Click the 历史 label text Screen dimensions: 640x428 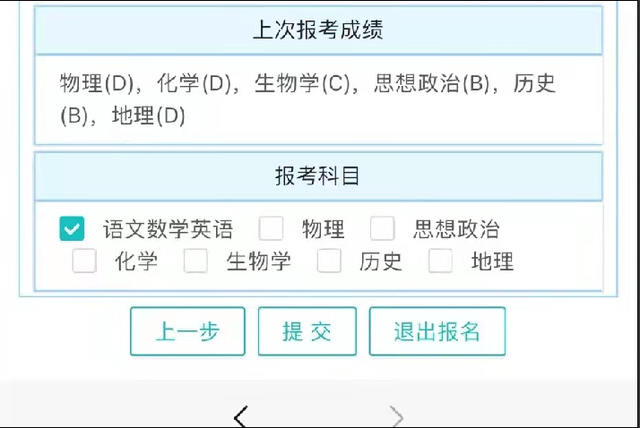pos(381,262)
